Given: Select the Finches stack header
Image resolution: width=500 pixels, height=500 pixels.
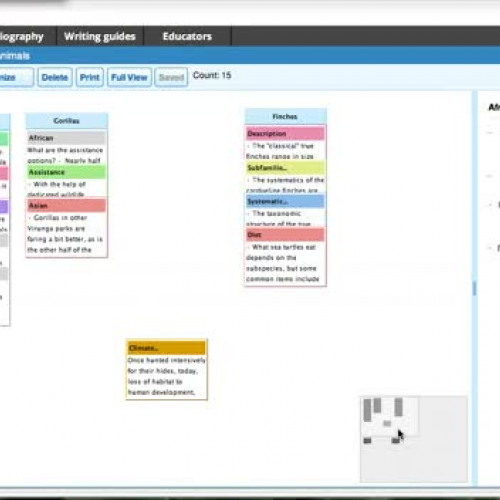Looking at the screenshot, I should pyautogui.click(x=285, y=116).
